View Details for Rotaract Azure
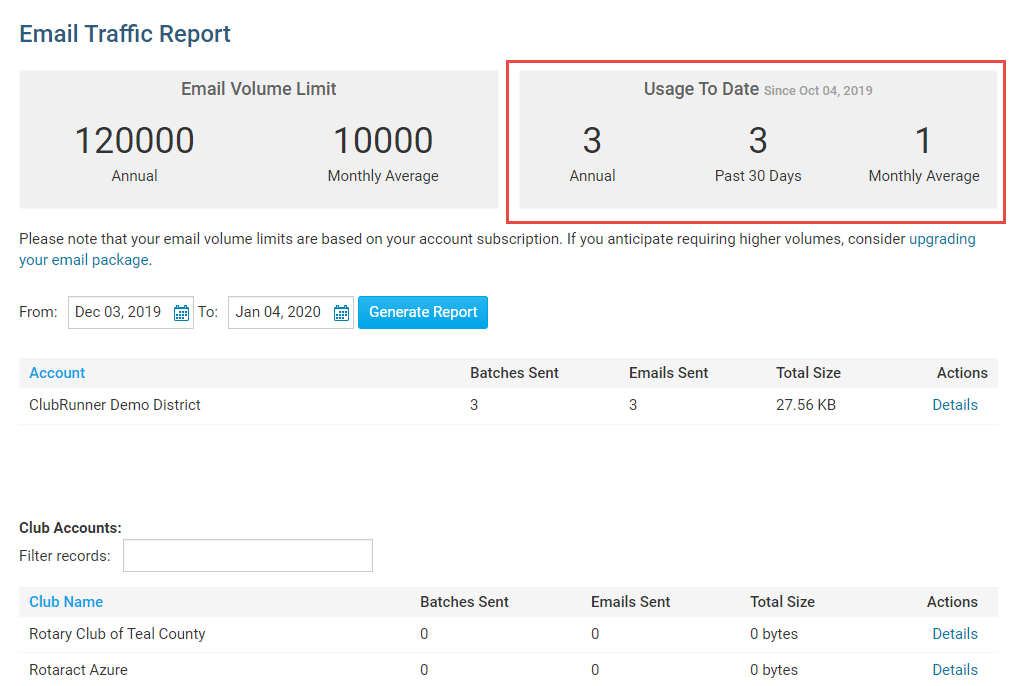The height and width of the screenshot is (686, 1011). 954,670
